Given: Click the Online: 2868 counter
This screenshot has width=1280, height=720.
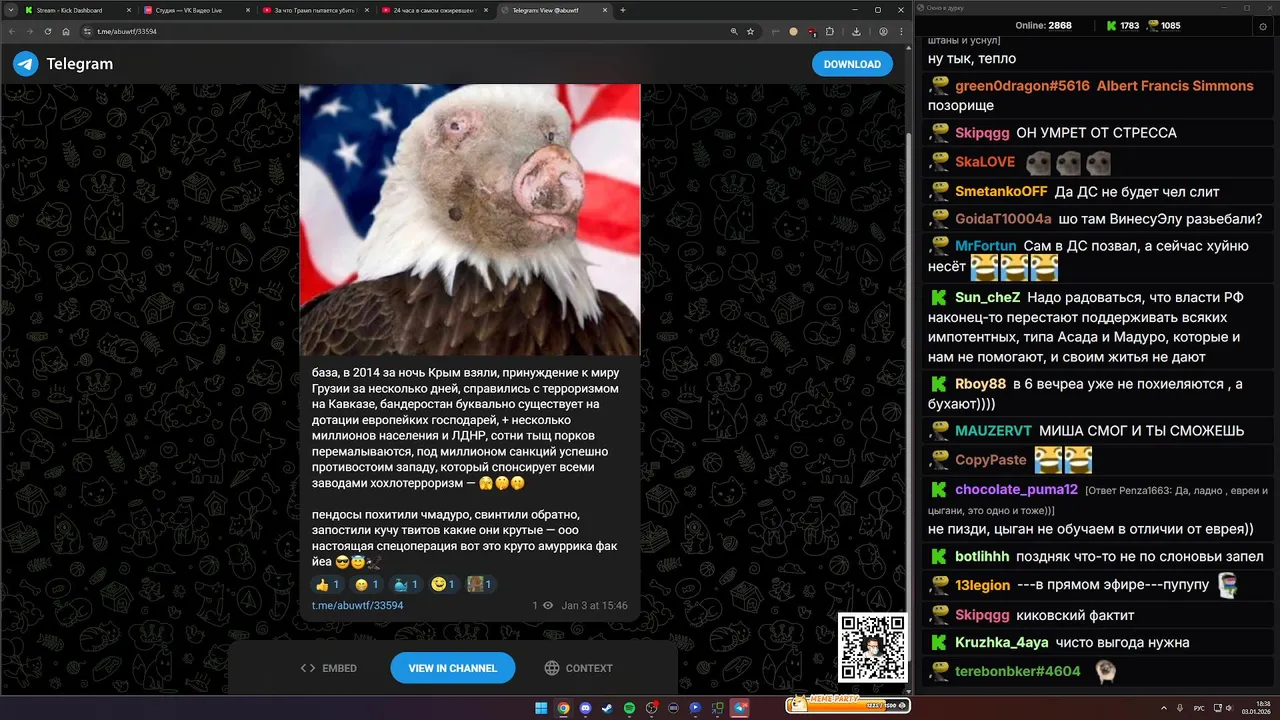Looking at the screenshot, I should click(1043, 26).
